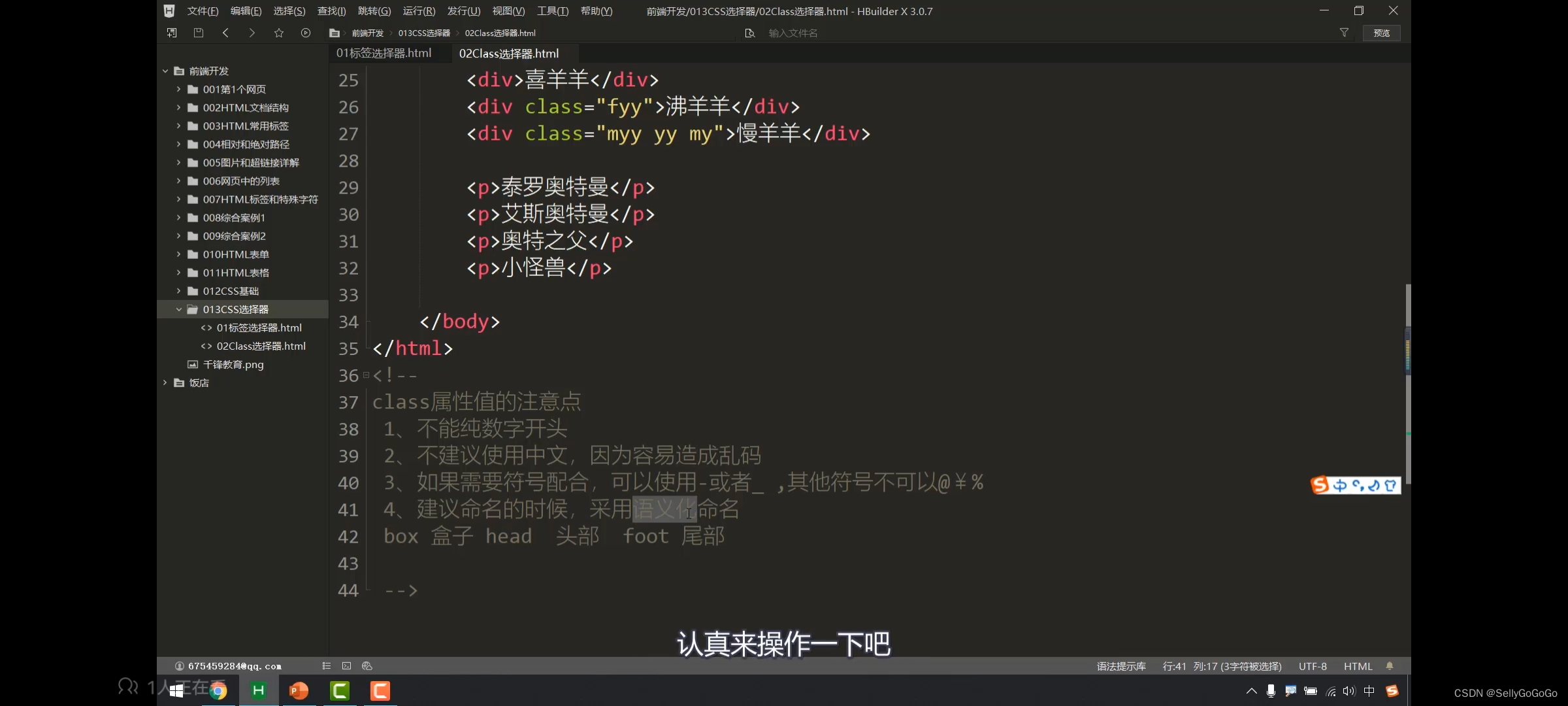Open the web cloud sync icon in status bar
Screen dimensions: 1568x706
[367, 665]
